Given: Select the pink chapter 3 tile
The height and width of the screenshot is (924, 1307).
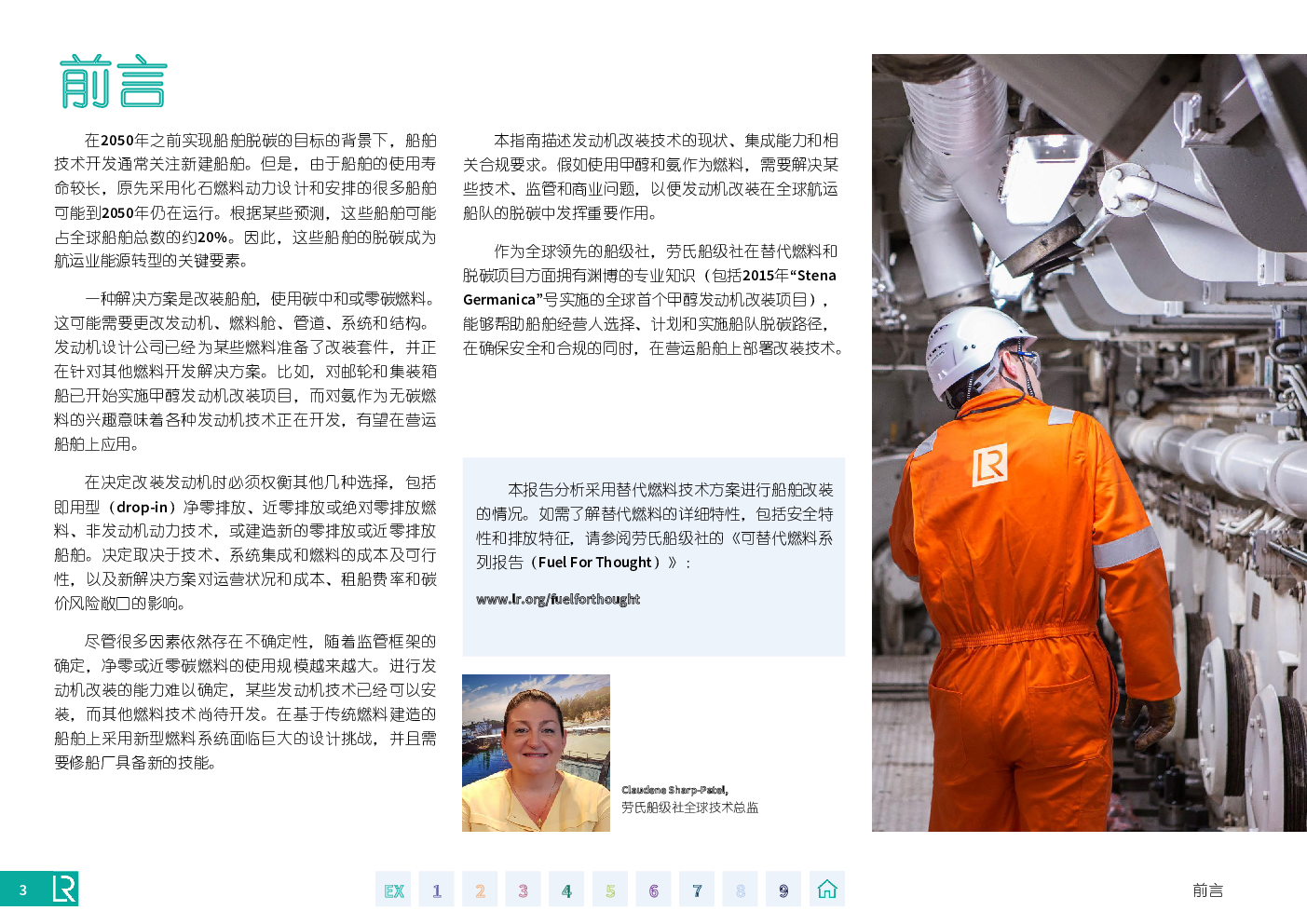Looking at the screenshot, I should pyautogui.click(x=523, y=890).
